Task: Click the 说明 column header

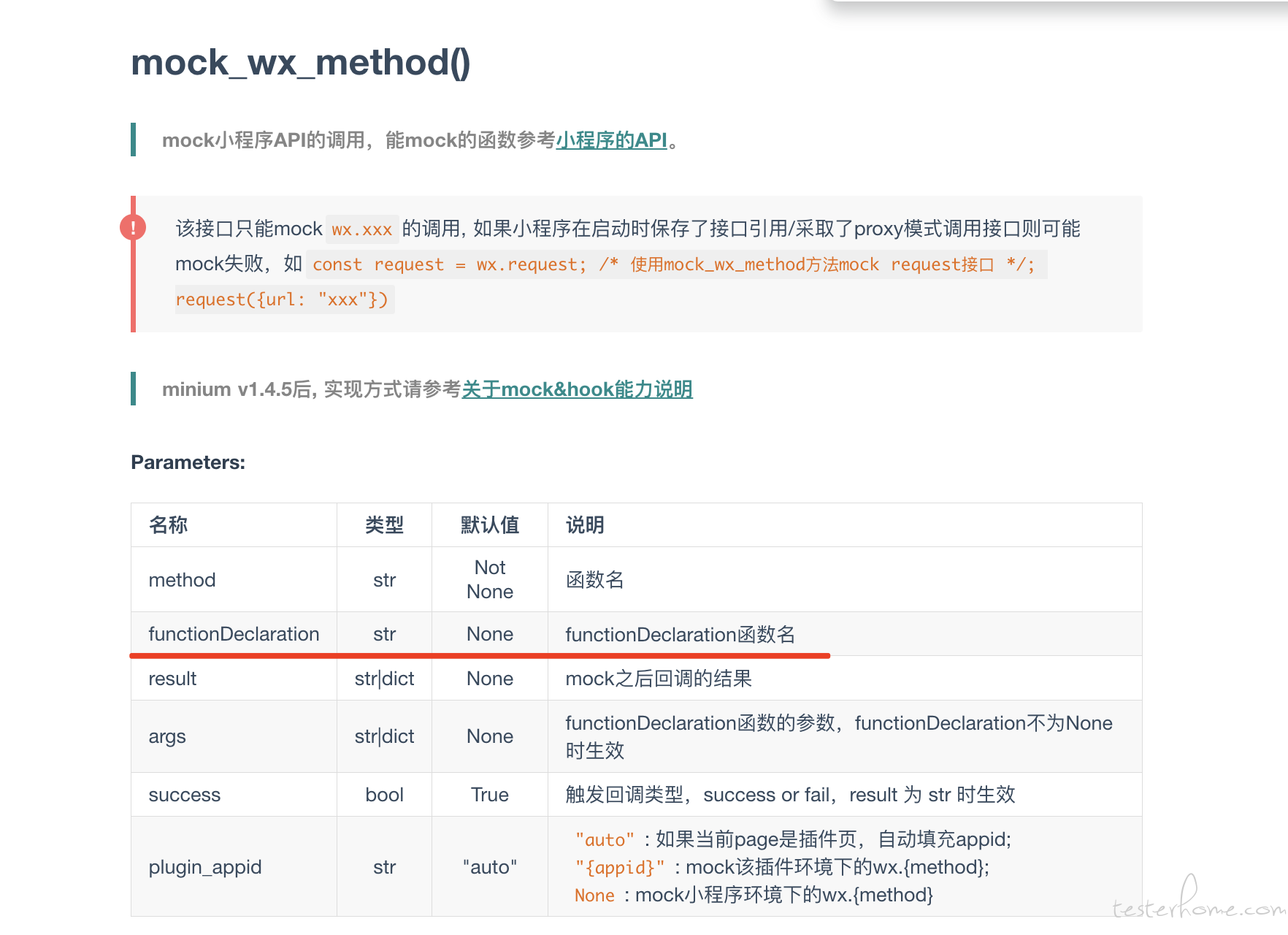Action: [x=585, y=525]
